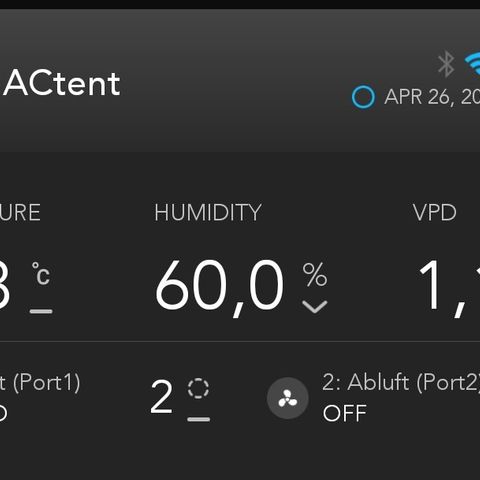
Task: Click the Port1 device label
Action: coord(40,382)
